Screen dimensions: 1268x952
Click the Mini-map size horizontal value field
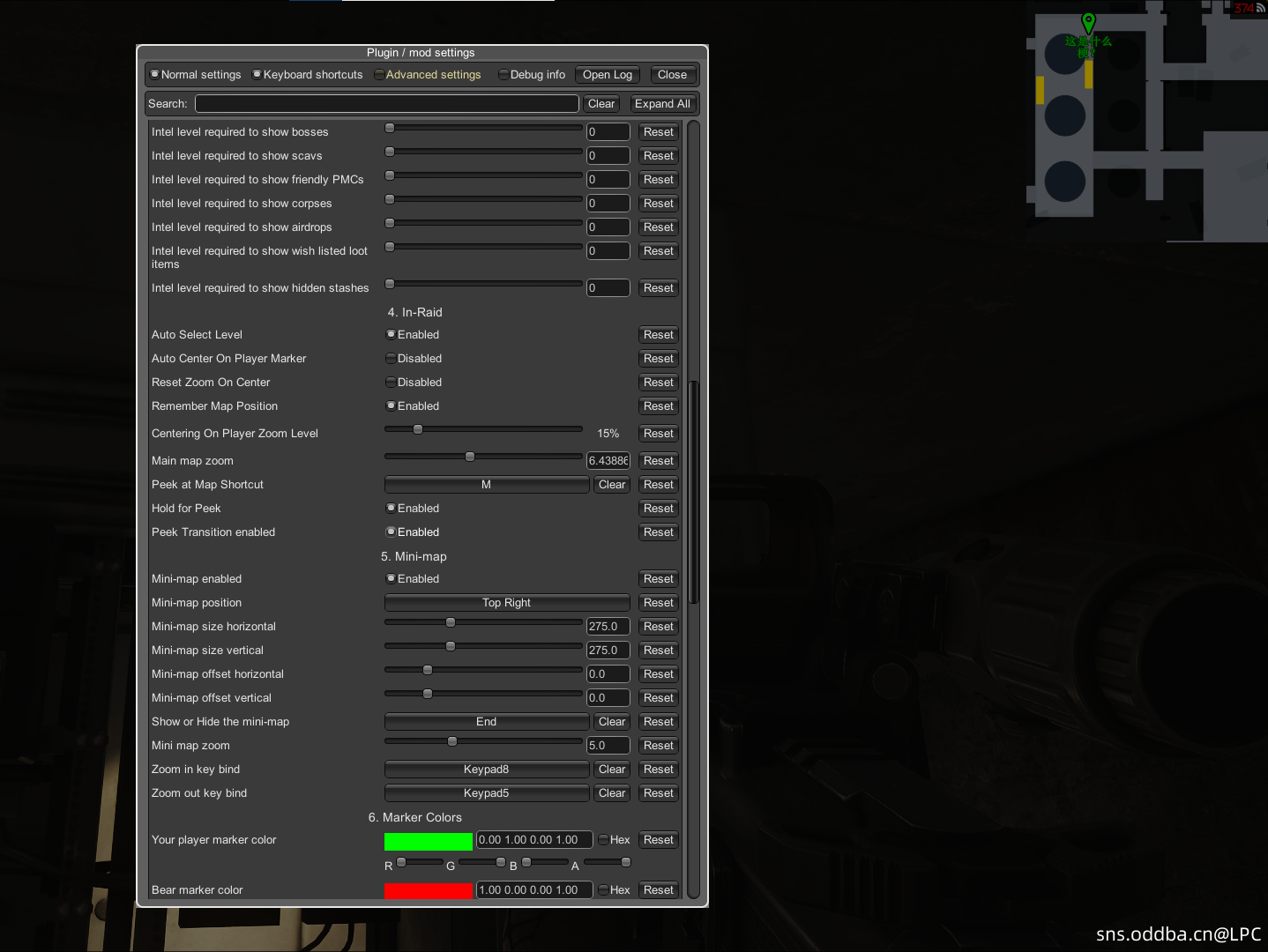pyautogui.click(x=608, y=627)
